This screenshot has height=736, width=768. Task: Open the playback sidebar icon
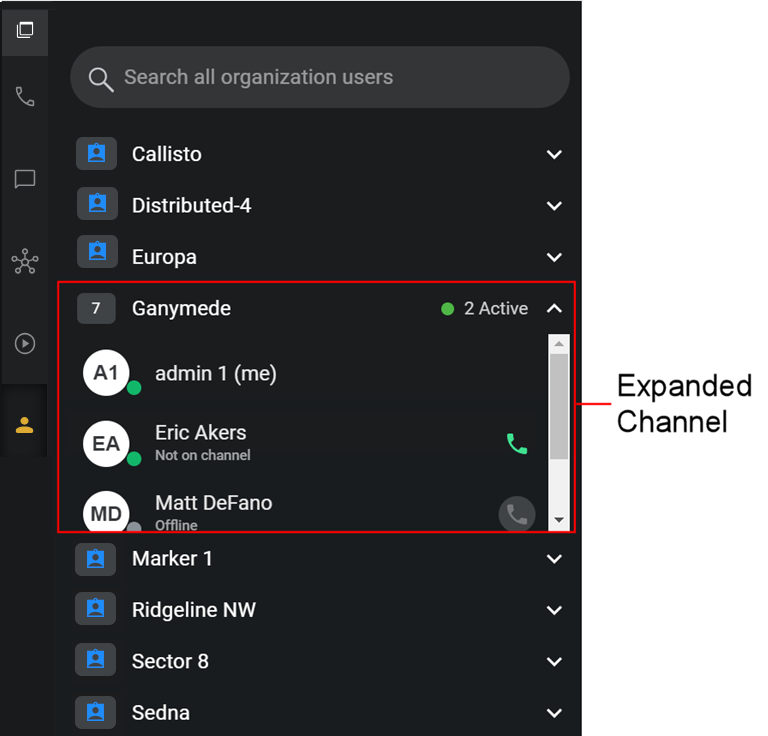tap(25, 343)
